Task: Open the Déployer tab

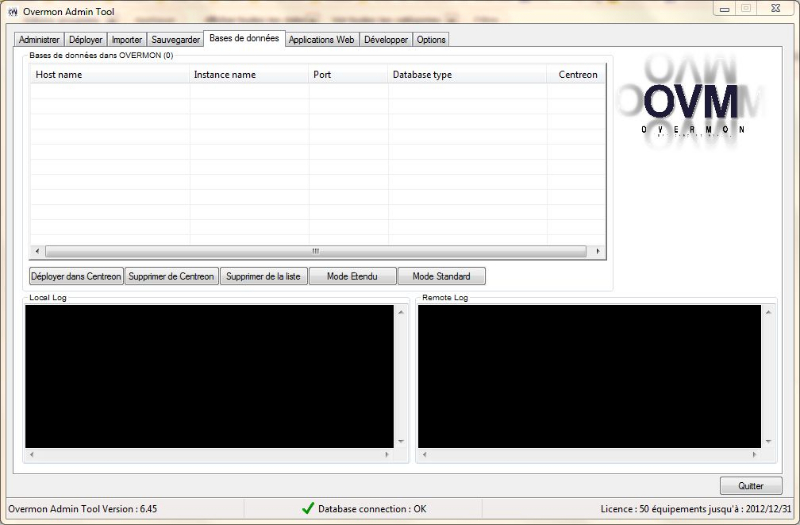Action: point(86,39)
